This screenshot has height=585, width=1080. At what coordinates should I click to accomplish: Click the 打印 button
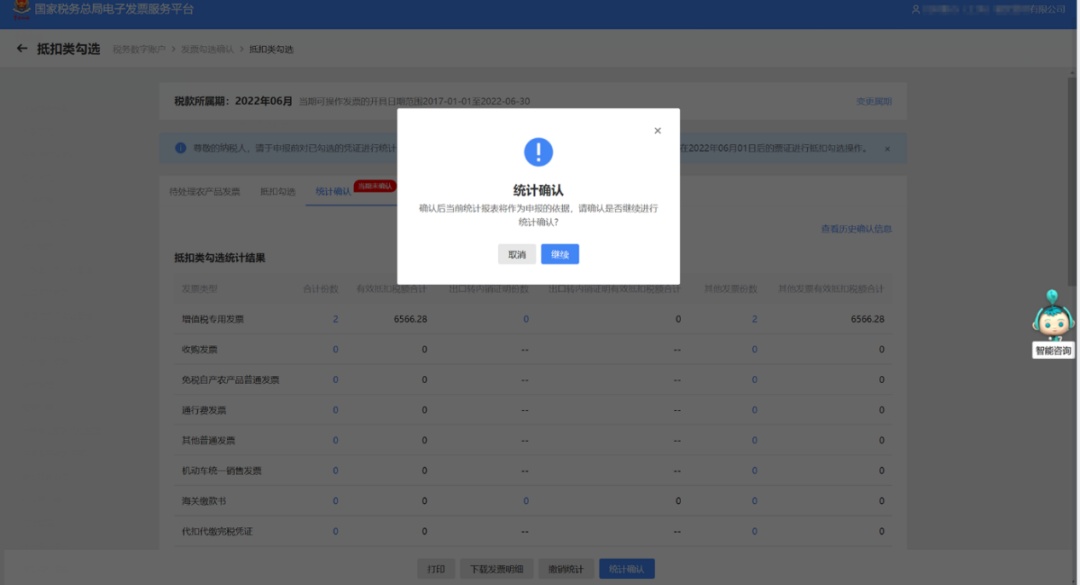[x=436, y=569]
